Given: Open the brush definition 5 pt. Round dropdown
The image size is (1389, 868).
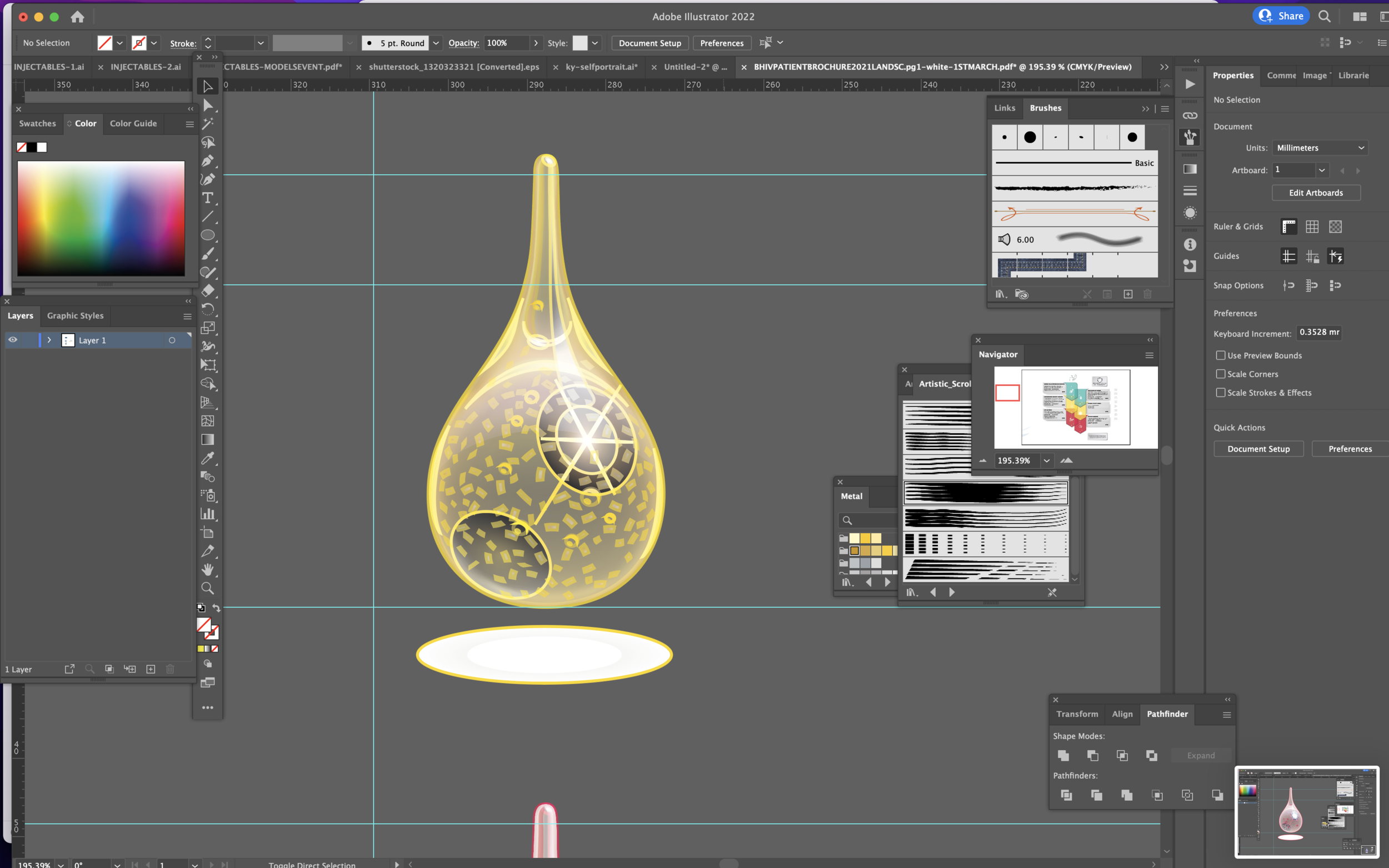Looking at the screenshot, I should pyautogui.click(x=436, y=43).
